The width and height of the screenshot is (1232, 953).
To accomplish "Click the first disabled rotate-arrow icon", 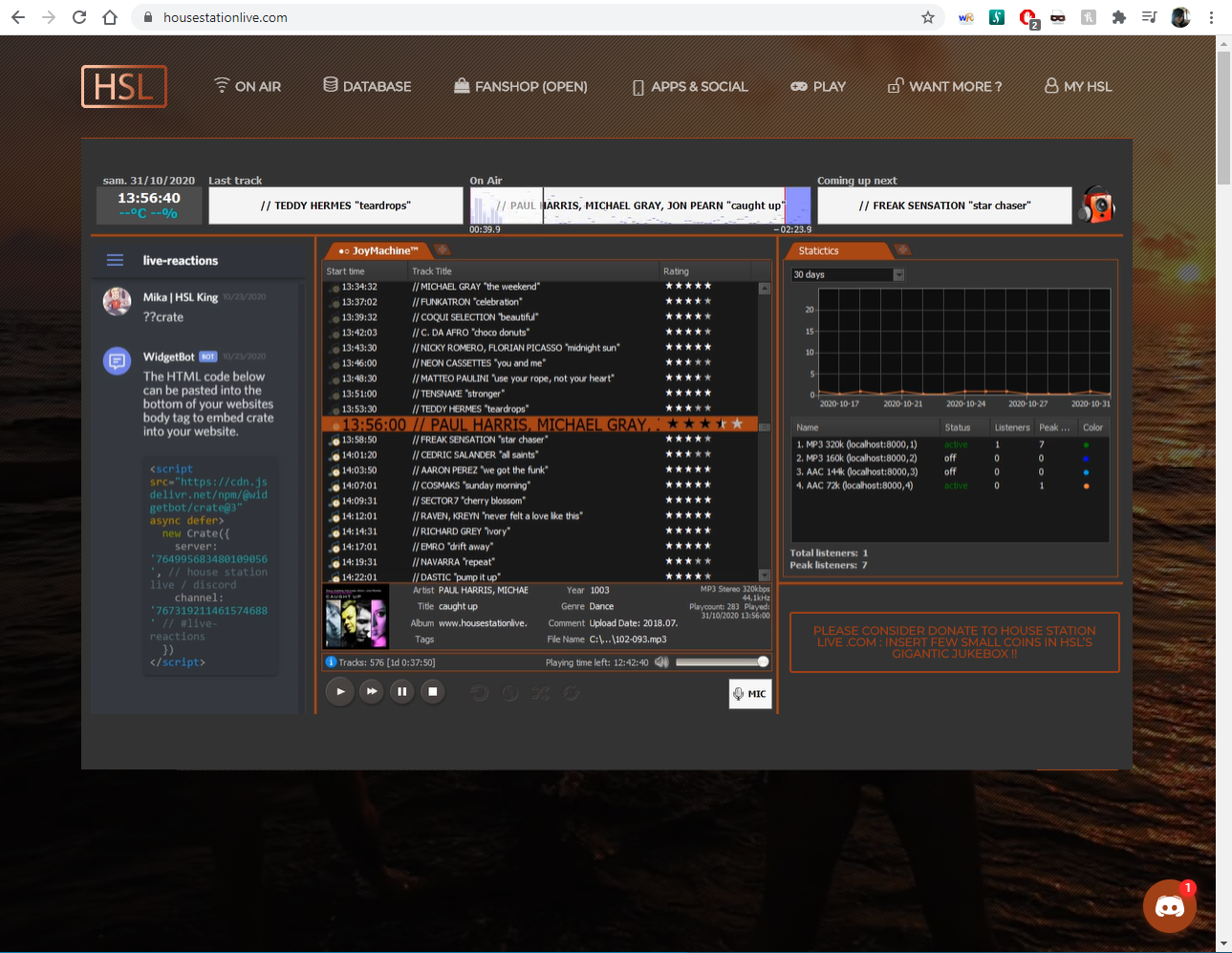I will [480, 692].
